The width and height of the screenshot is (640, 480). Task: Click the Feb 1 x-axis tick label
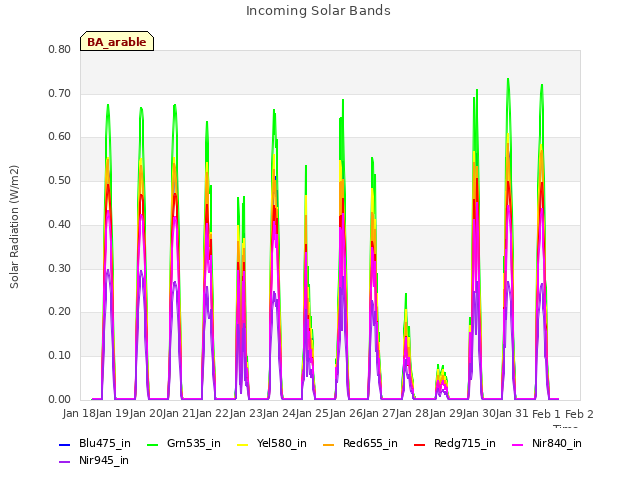(546, 414)
